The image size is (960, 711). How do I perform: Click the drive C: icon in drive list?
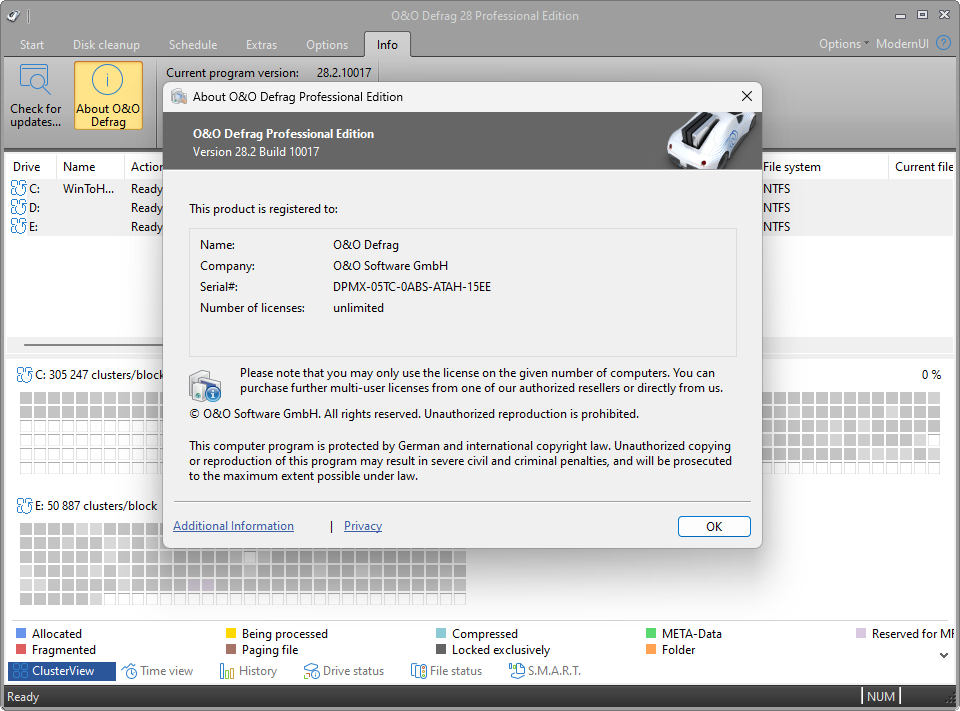click(19, 188)
